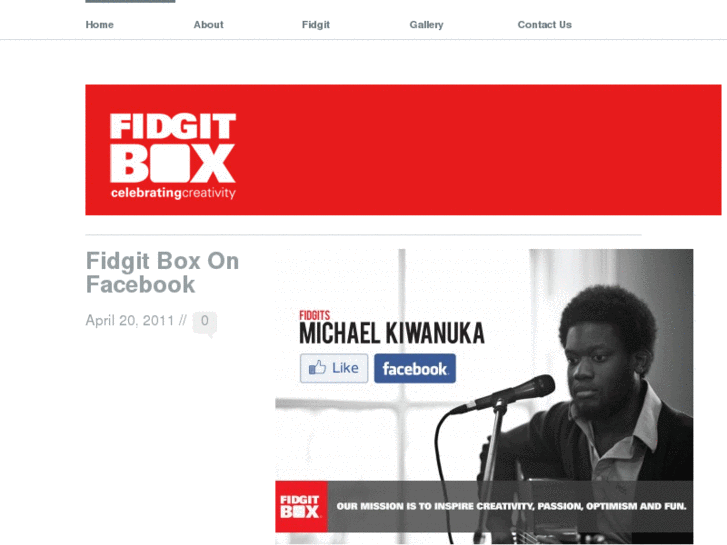Viewport: 727px width, 545px height.
Task: Open the Michael Kiwanuka featured photo
Action: click(484, 396)
